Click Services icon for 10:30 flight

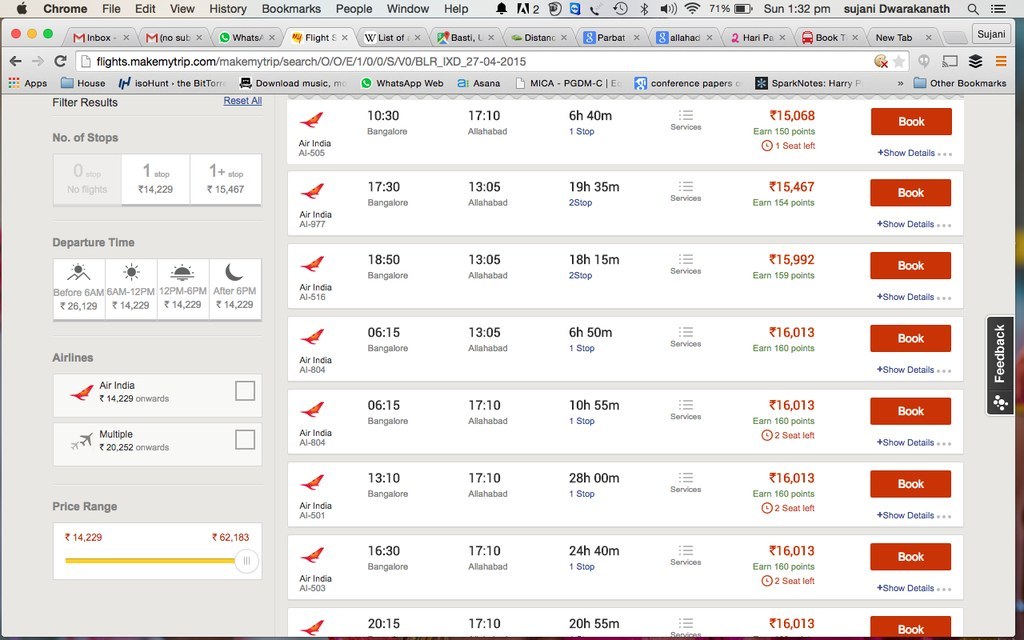tap(686, 116)
